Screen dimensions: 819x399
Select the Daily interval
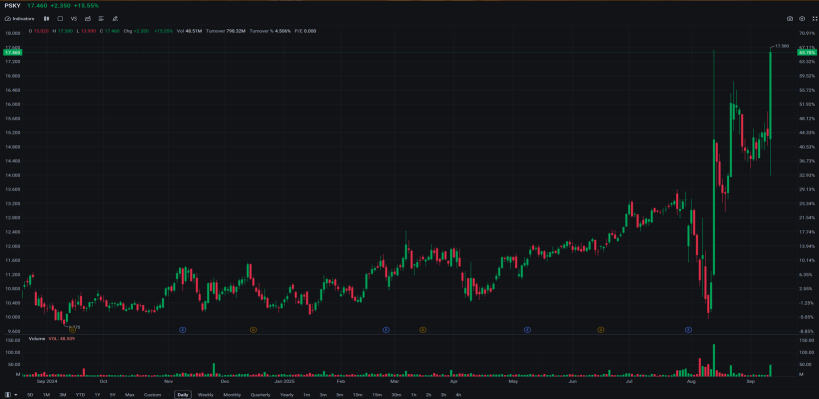(x=183, y=395)
